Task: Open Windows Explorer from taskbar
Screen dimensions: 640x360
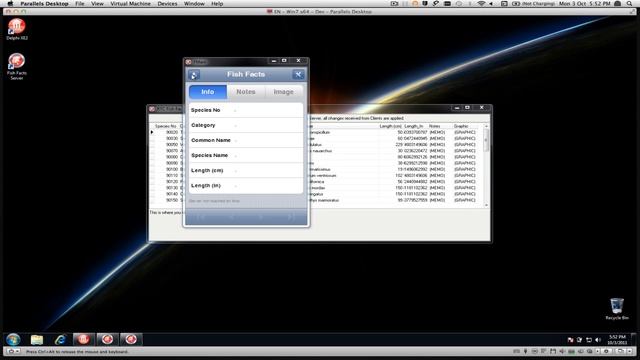Action: pos(37,339)
